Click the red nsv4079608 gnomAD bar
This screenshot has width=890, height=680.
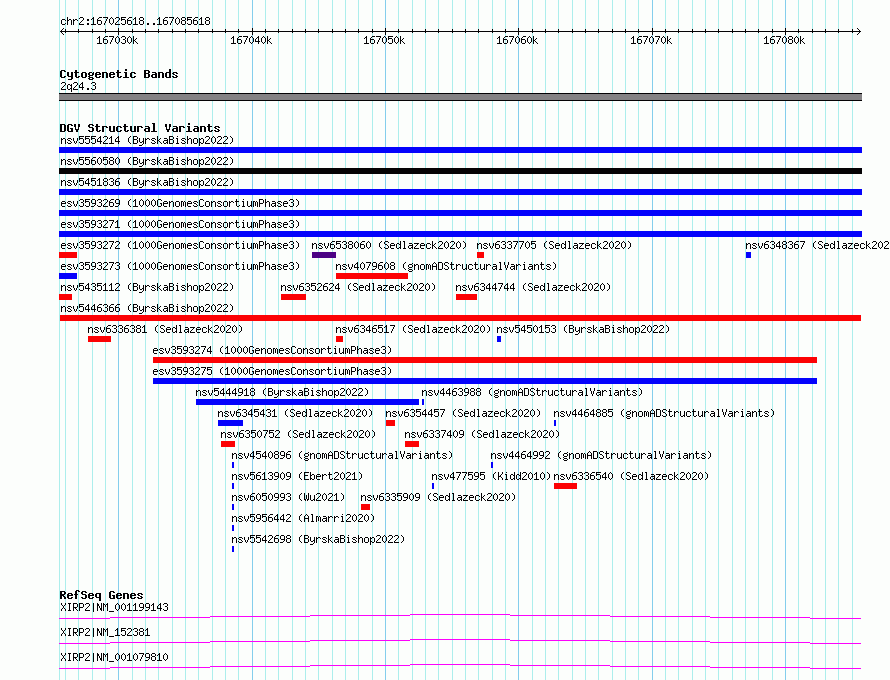pos(372,276)
